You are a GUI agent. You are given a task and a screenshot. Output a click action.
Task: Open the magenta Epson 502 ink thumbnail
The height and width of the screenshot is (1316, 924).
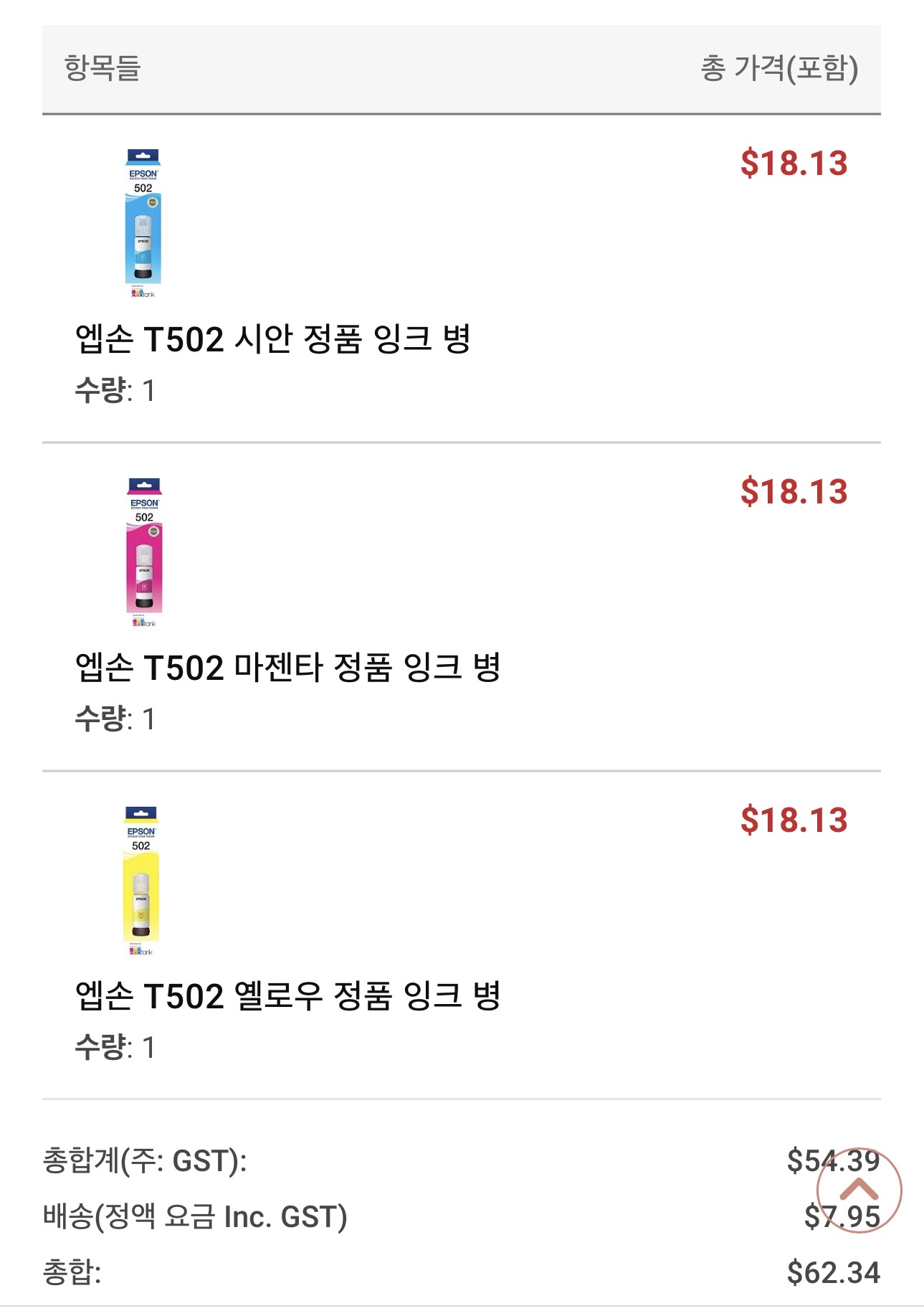tap(144, 551)
